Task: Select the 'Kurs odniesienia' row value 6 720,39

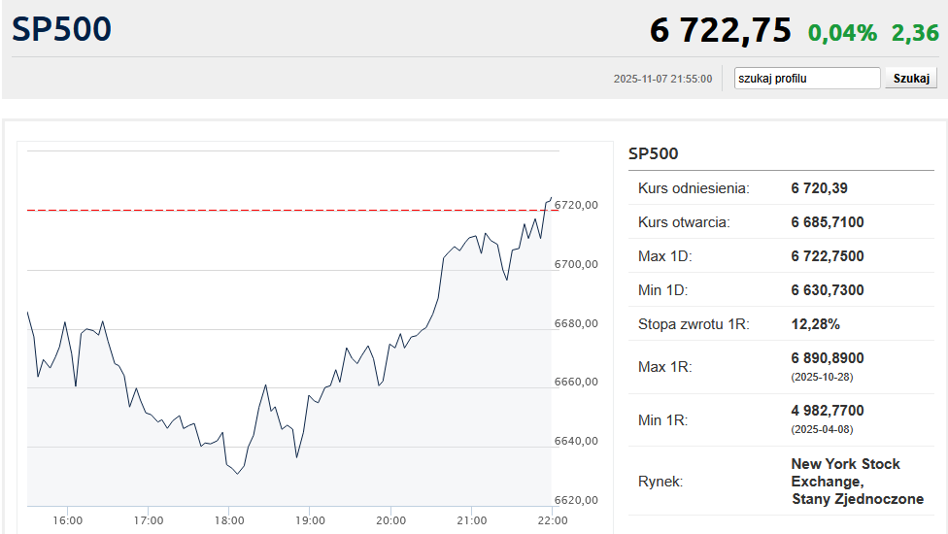Action: [x=819, y=188]
